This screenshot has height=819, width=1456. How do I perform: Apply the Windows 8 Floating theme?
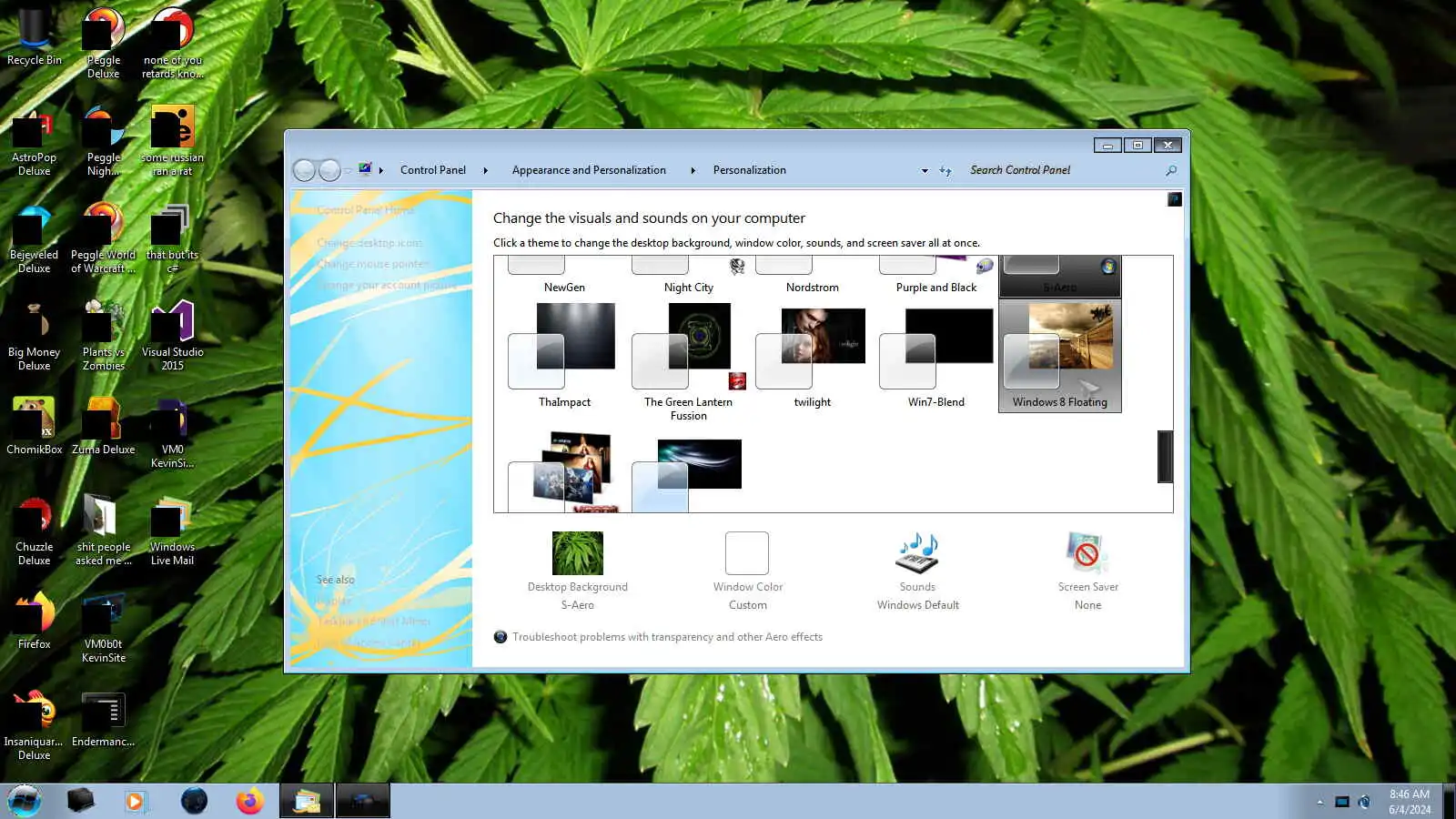click(1060, 356)
